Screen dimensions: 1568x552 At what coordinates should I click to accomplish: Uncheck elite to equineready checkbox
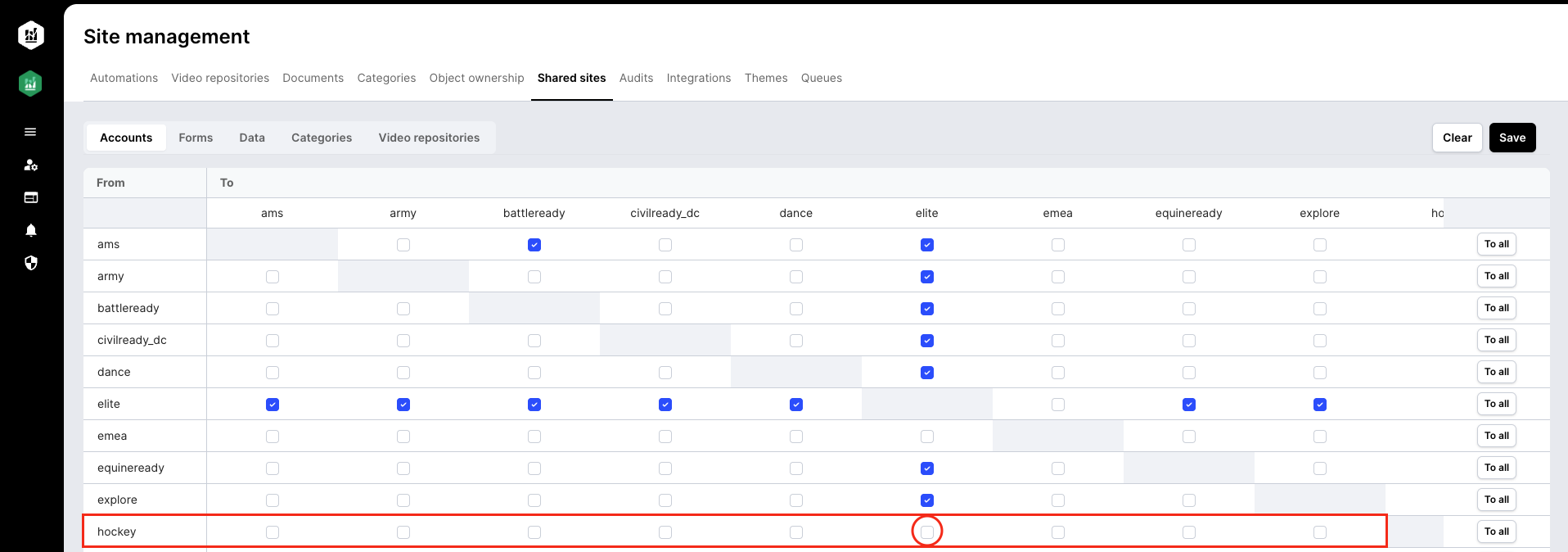tap(1189, 405)
